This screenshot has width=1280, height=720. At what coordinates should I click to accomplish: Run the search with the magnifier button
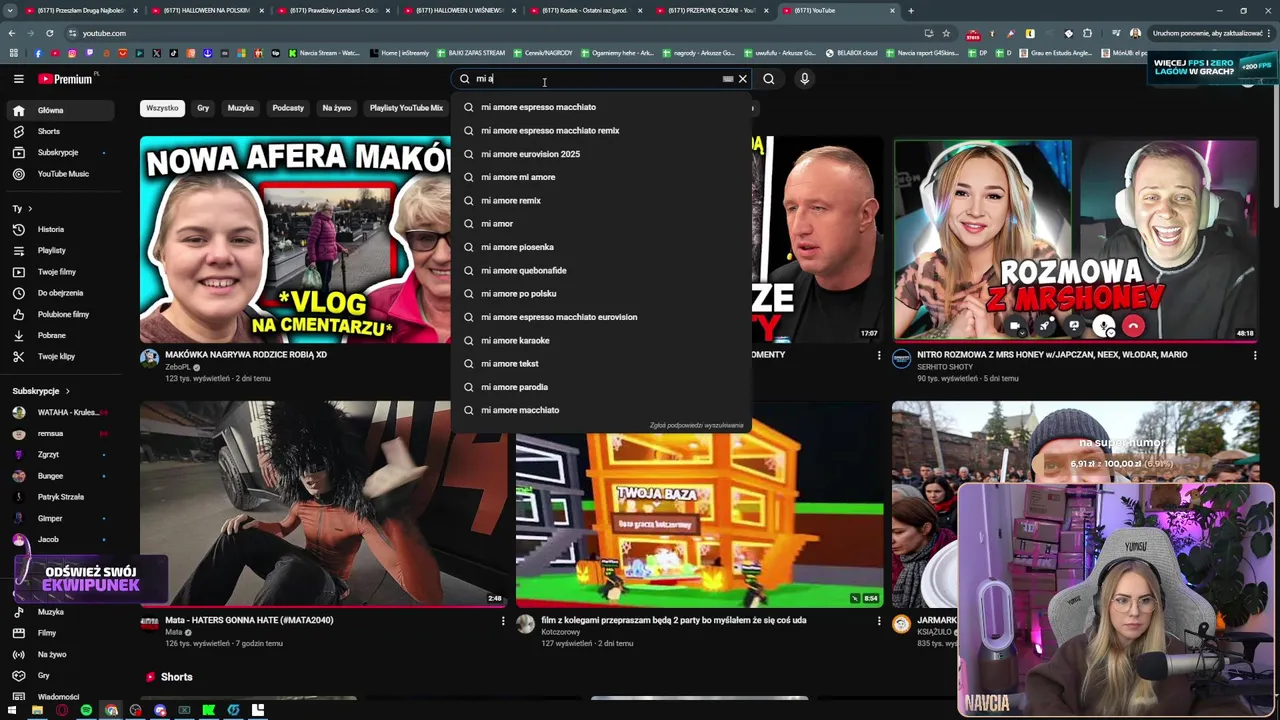coord(769,79)
